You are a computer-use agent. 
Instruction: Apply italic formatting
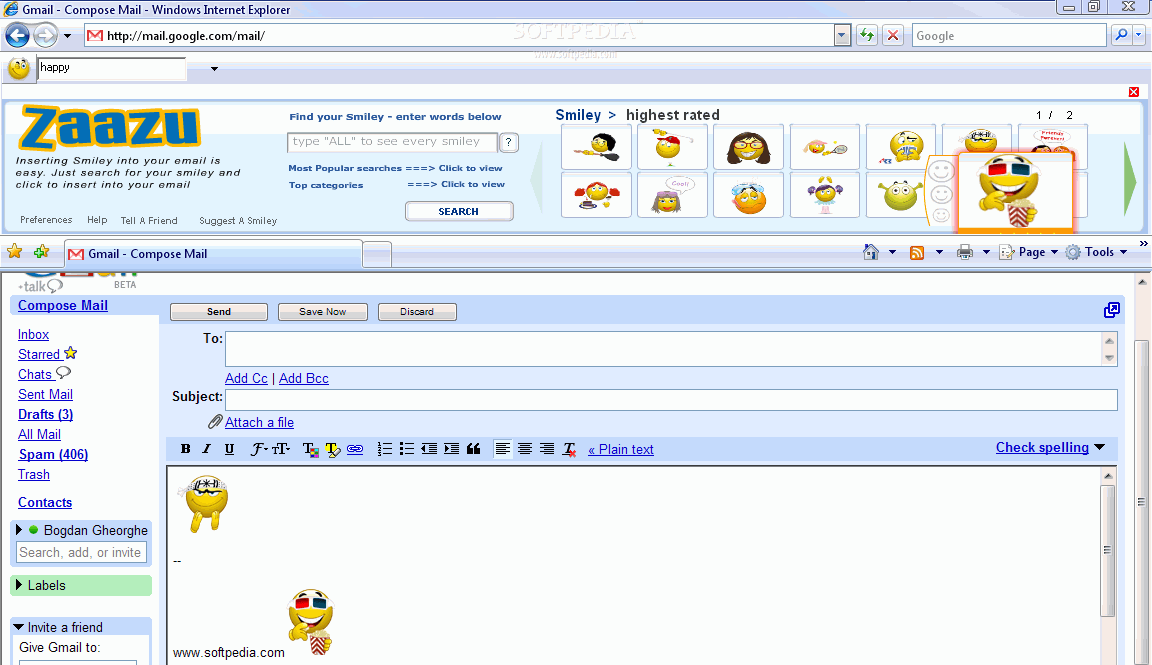click(206, 449)
